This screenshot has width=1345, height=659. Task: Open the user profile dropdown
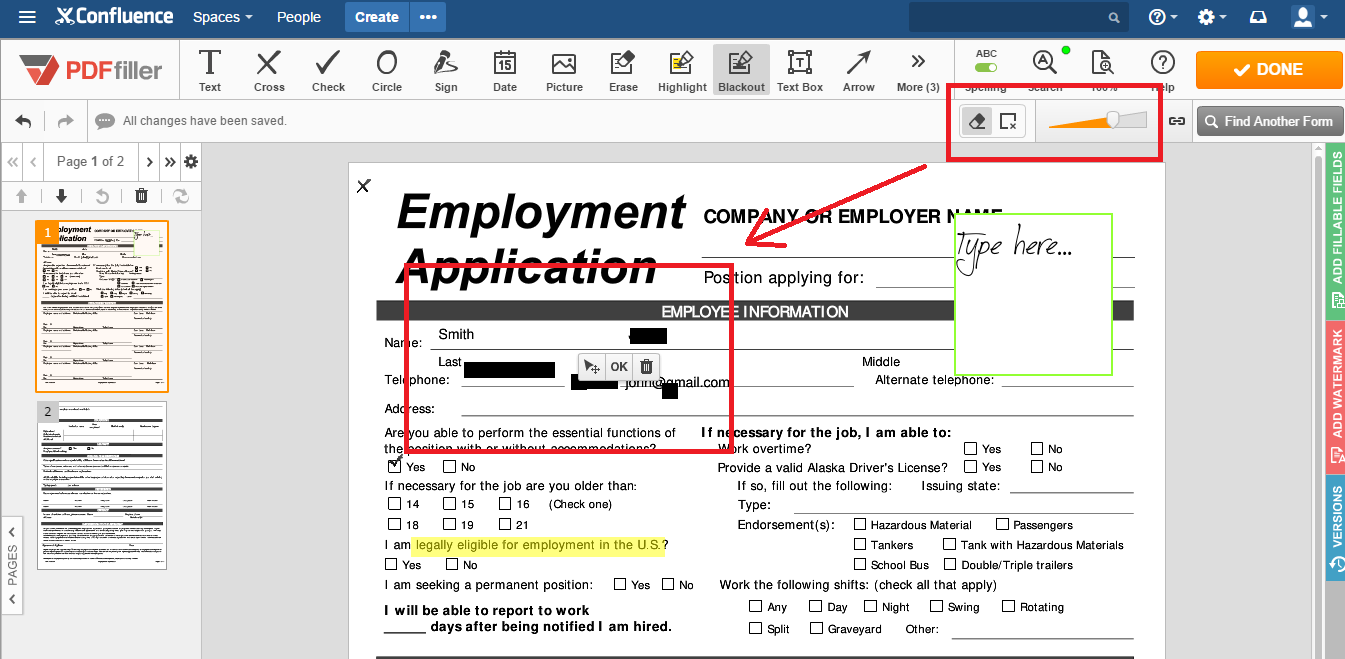click(x=1309, y=17)
